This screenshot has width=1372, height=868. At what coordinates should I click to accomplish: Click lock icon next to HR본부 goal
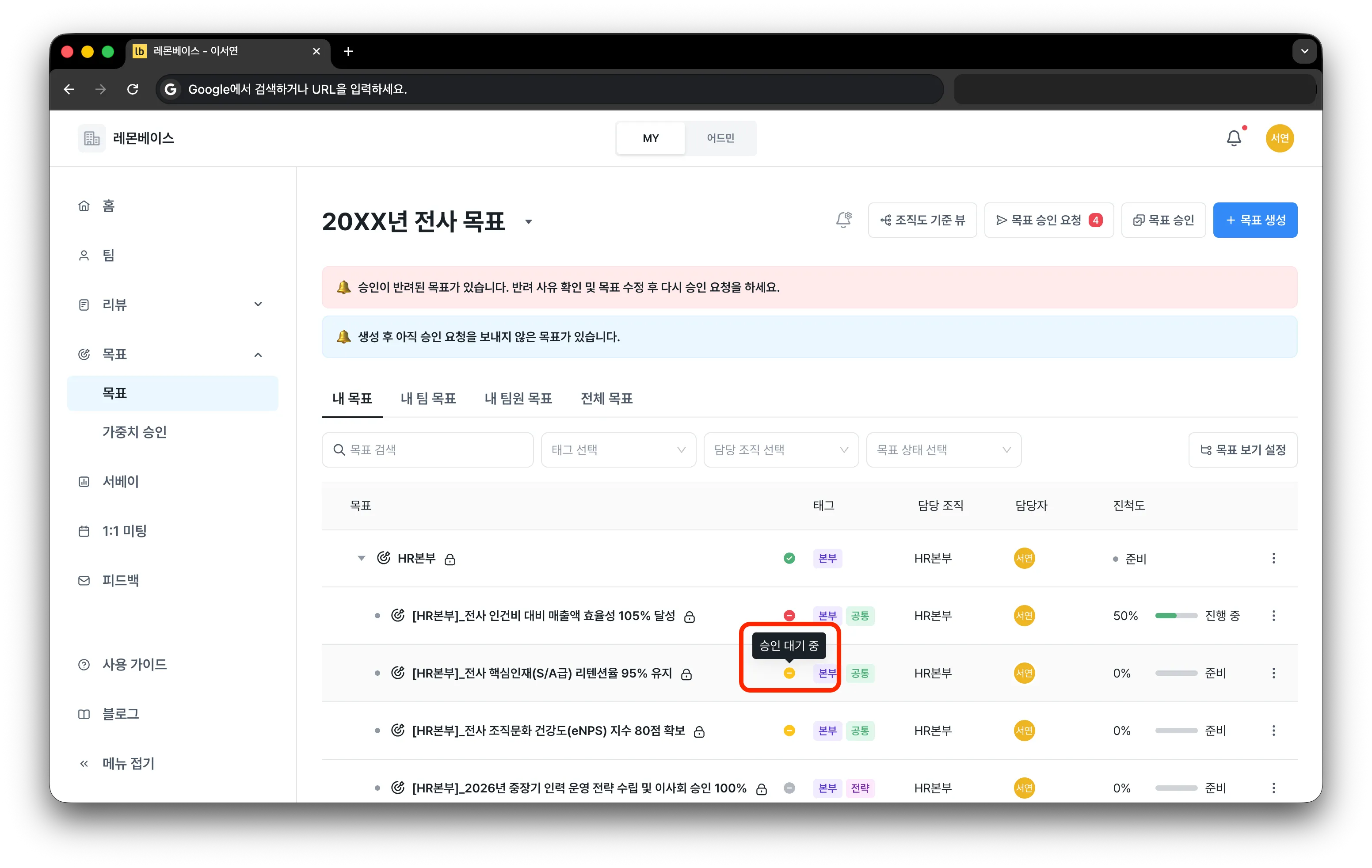450,560
